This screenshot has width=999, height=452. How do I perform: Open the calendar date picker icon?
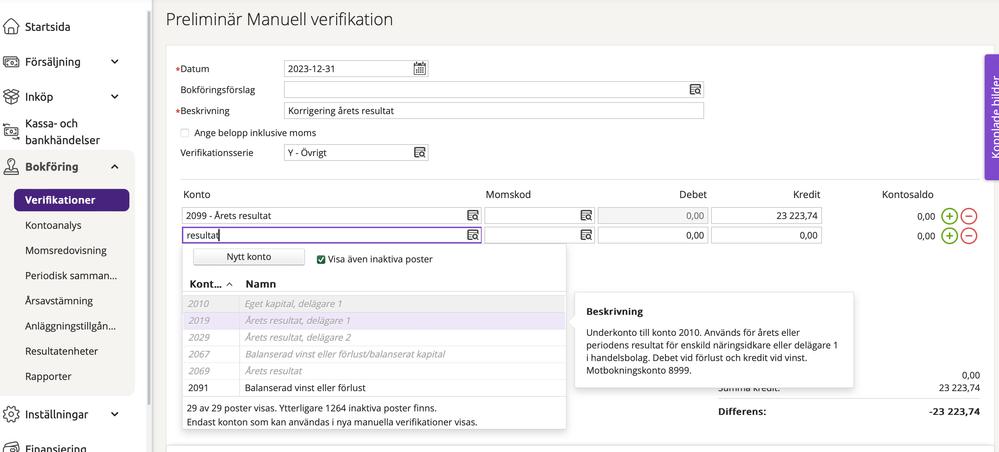point(420,69)
